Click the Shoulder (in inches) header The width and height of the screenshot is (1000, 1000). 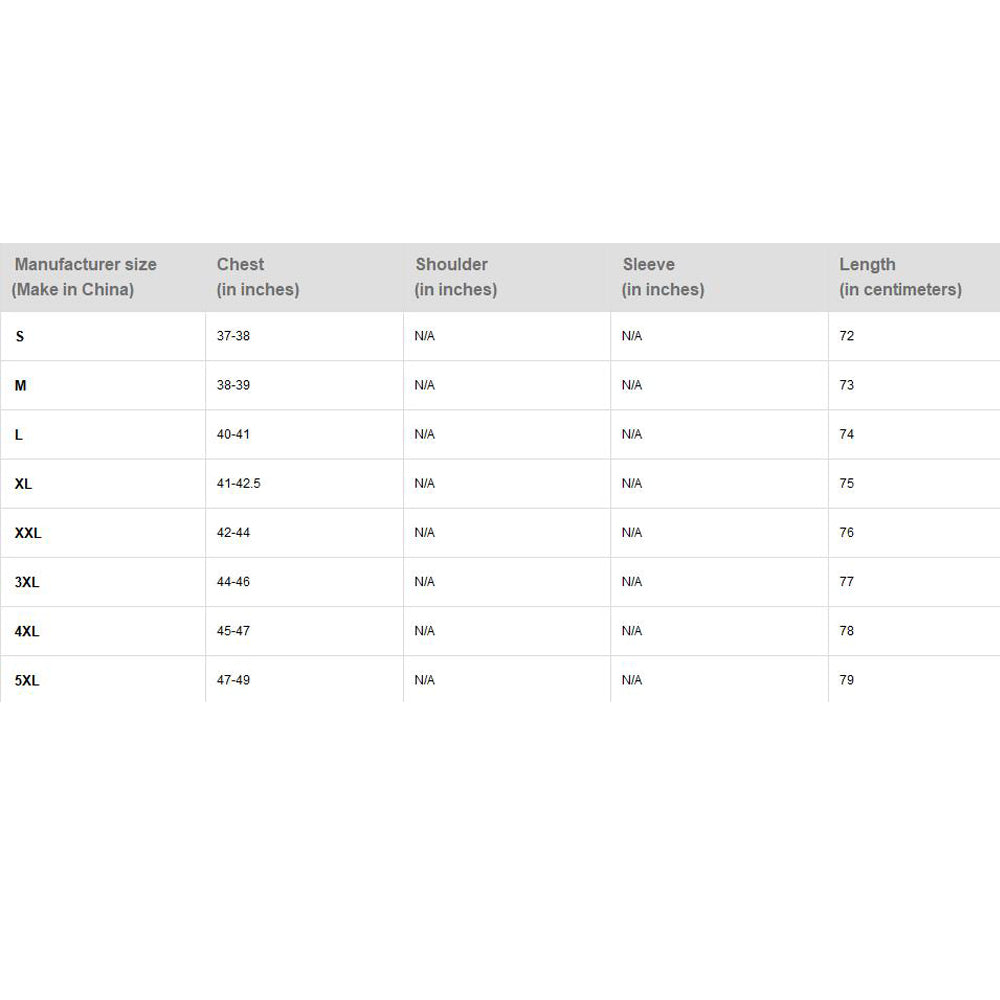pos(455,277)
